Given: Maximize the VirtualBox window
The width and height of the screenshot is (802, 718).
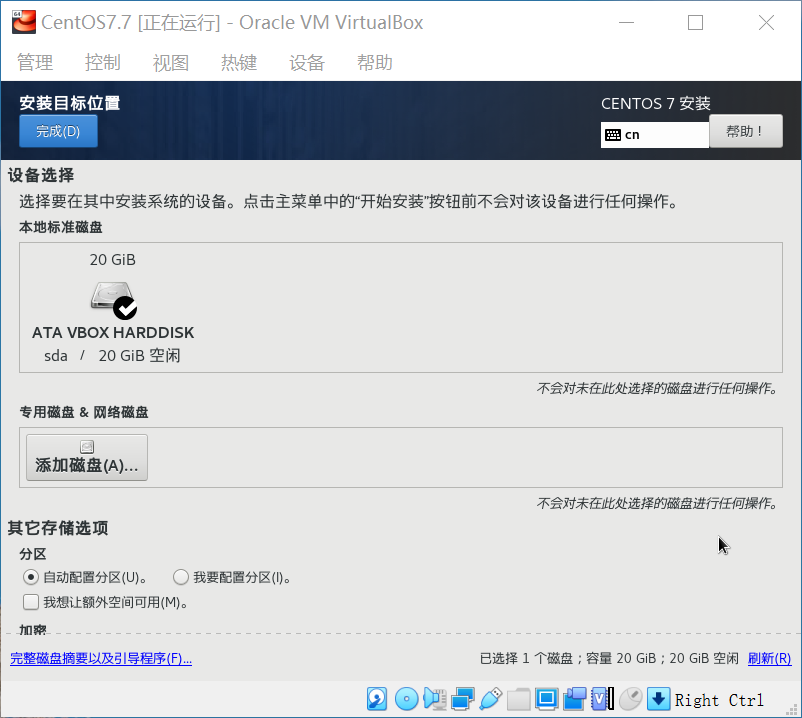Looking at the screenshot, I should 695,23.
